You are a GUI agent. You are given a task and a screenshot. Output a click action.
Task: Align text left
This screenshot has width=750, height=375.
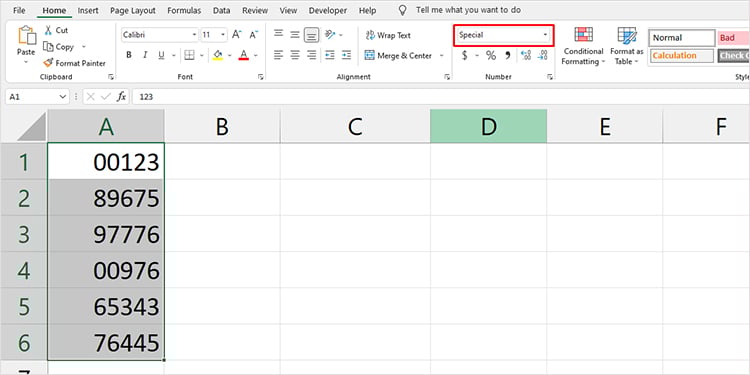coord(278,55)
